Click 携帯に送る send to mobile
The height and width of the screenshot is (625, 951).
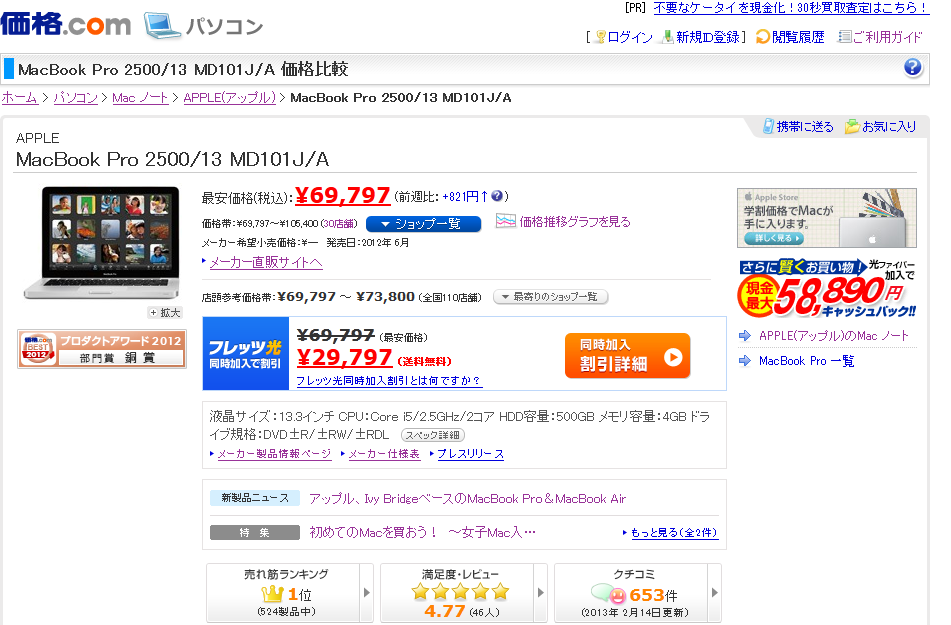pyautogui.click(x=804, y=127)
